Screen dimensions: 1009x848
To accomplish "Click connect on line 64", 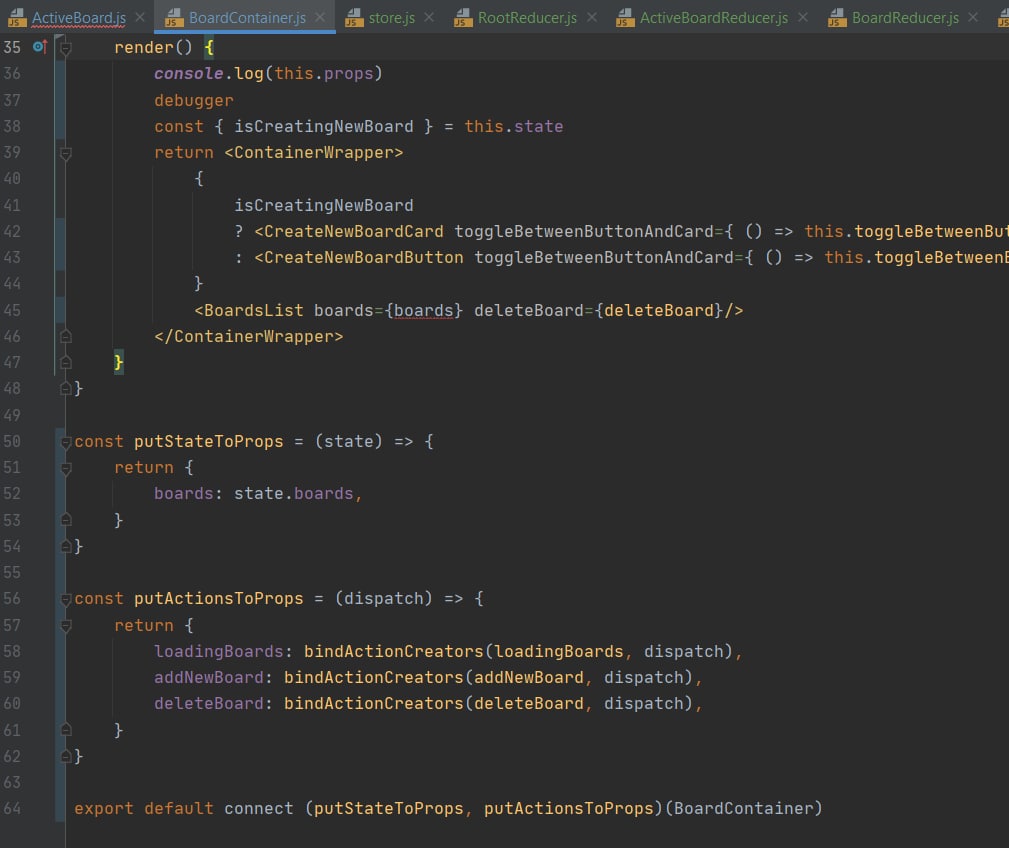I will click(x=259, y=809).
